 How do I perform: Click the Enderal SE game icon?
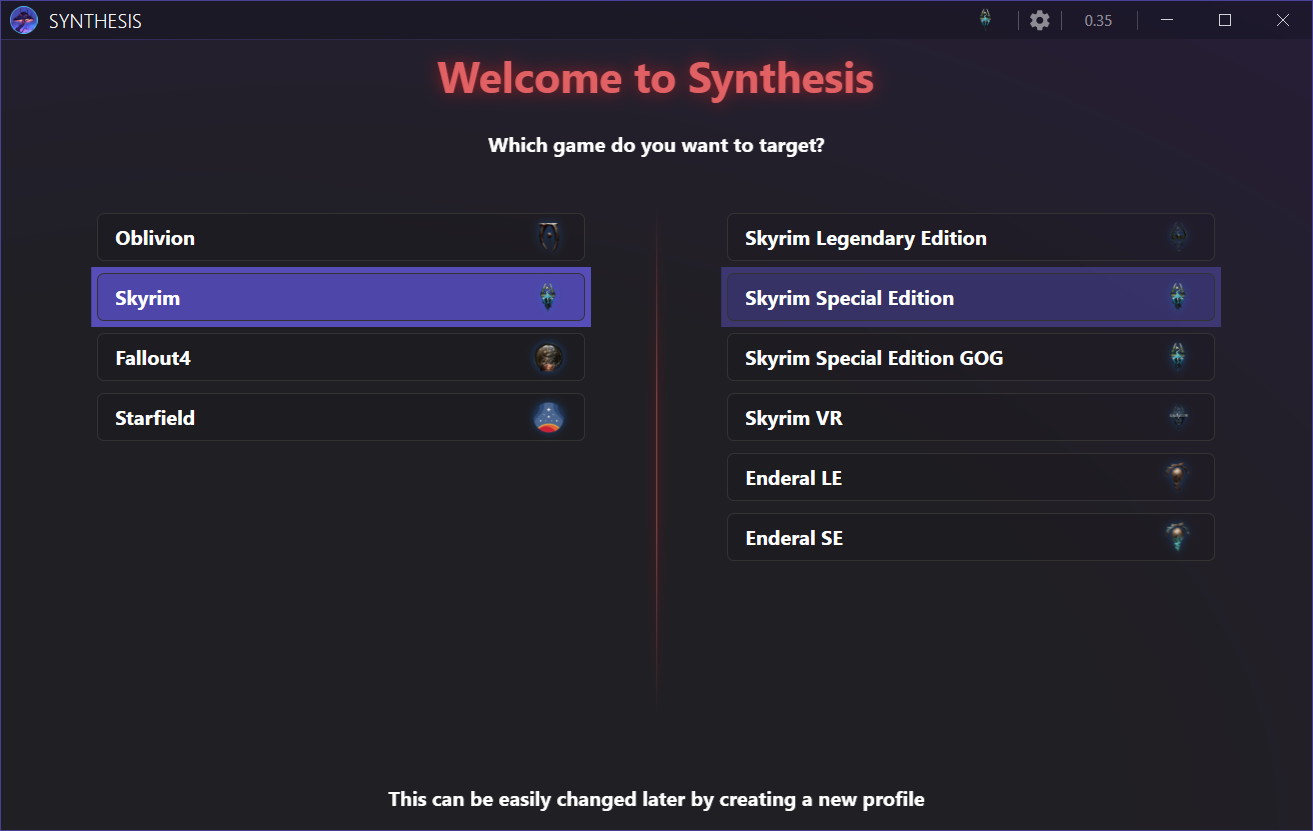pyautogui.click(x=1178, y=537)
